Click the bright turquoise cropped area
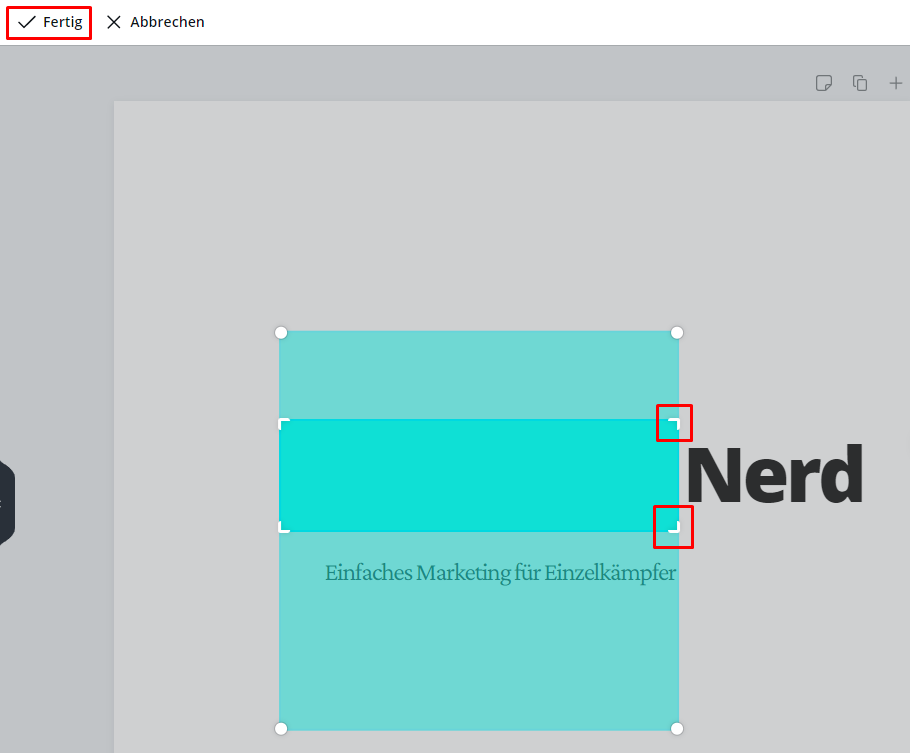The image size is (910, 753). point(479,475)
